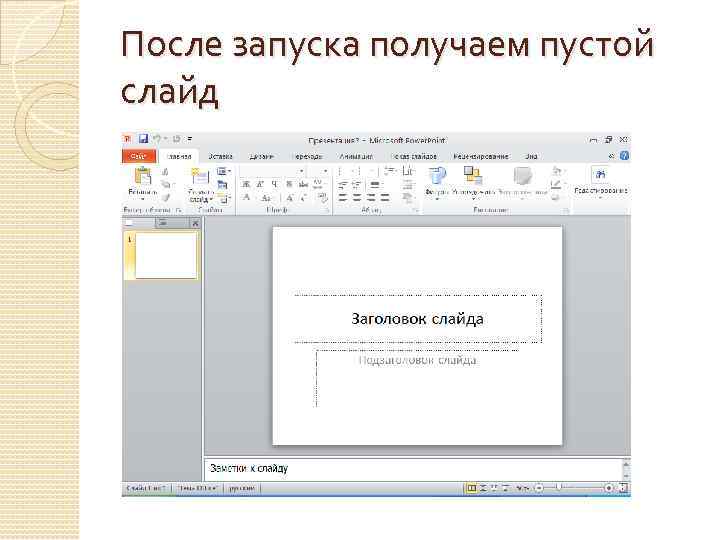Open character spacing AV options
This screenshot has width=720, height=540.
tap(318, 185)
